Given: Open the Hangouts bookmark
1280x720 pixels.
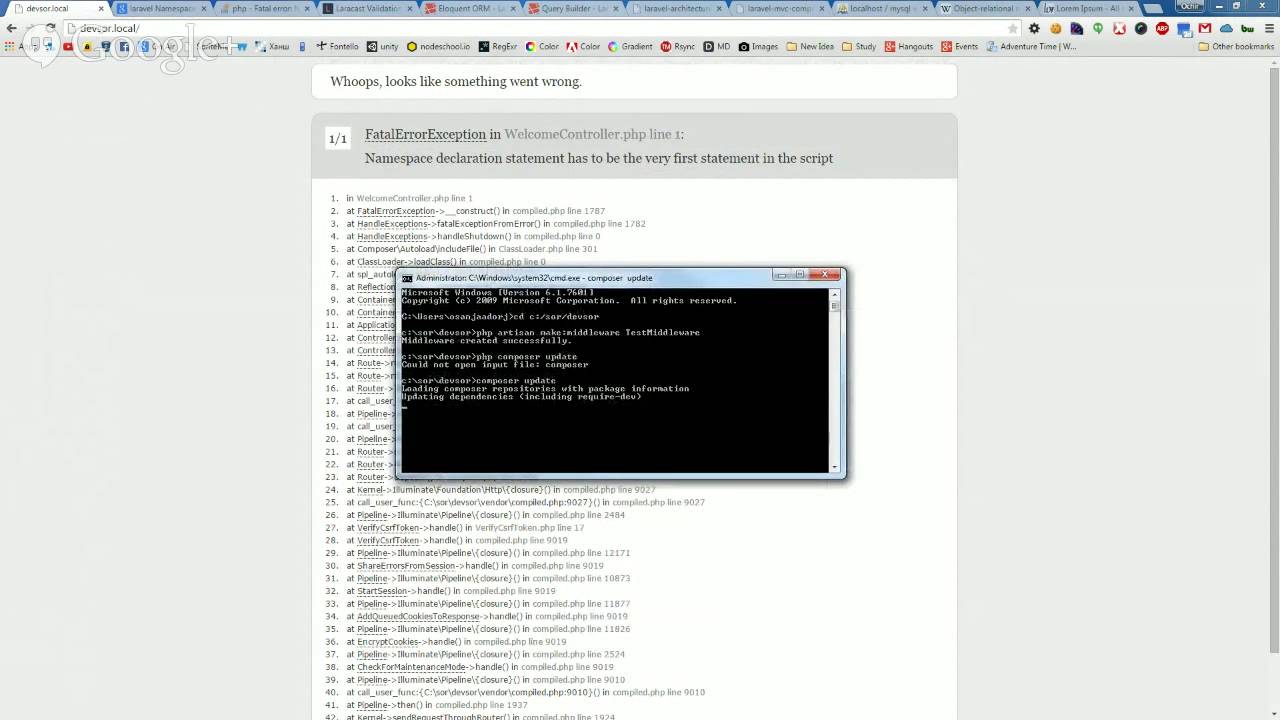Looking at the screenshot, I should [x=908, y=46].
